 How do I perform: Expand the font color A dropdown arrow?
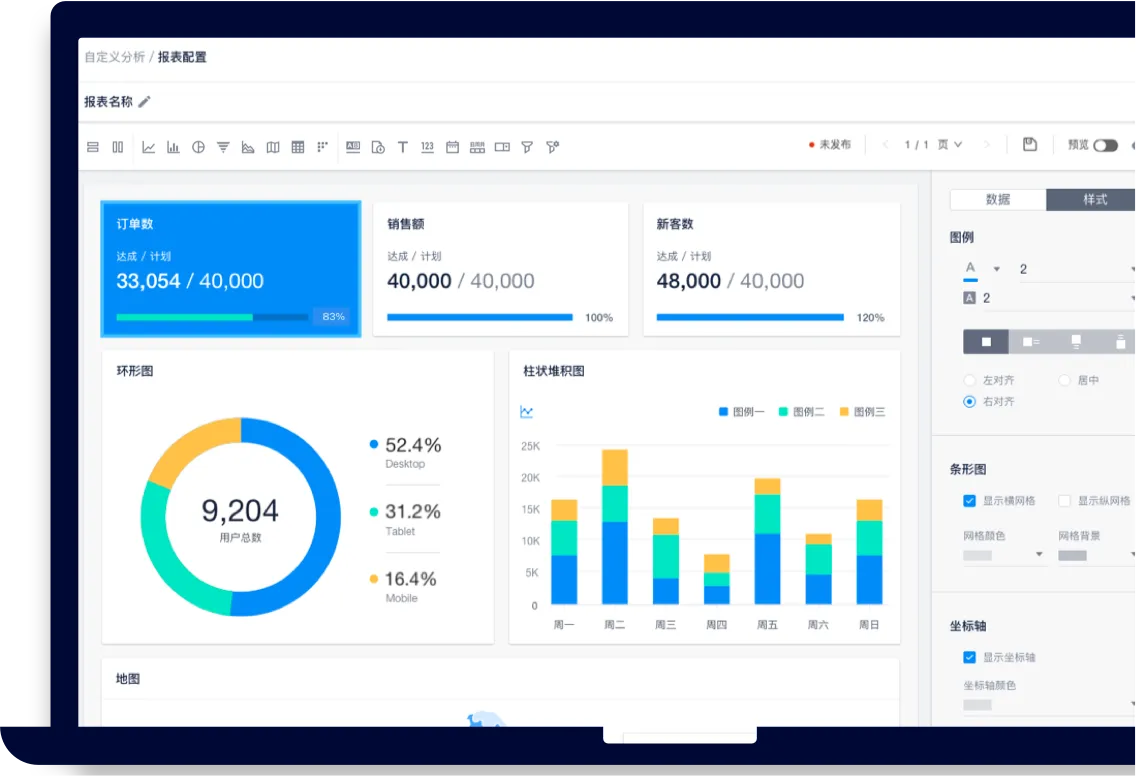tap(997, 269)
